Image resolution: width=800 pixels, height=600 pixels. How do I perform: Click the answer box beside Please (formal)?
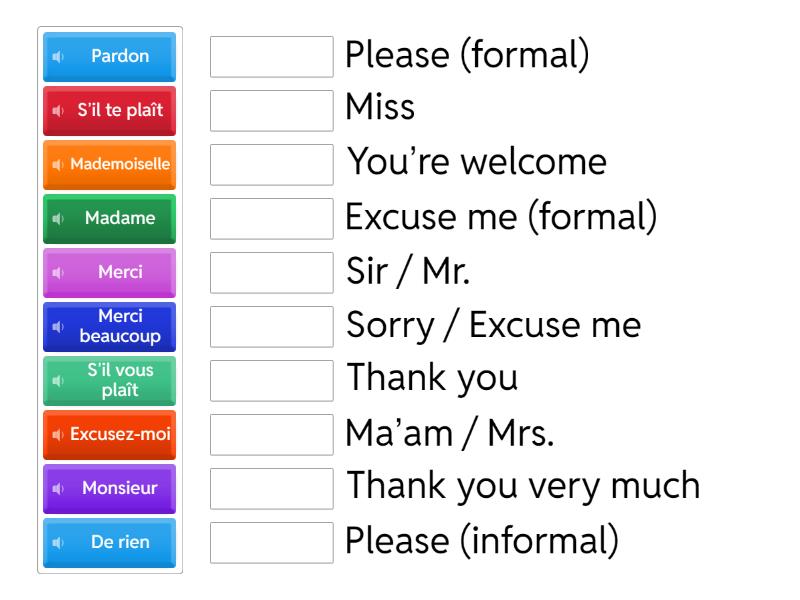(x=272, y=57)
